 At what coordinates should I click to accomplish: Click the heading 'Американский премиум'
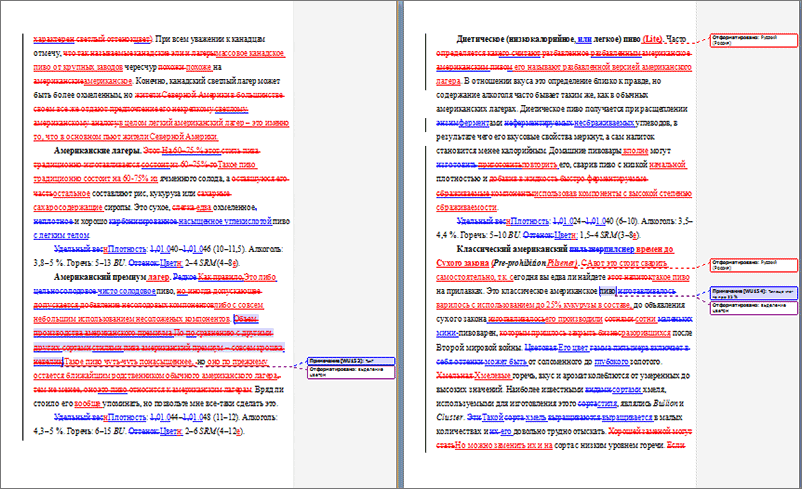point(100,277)
